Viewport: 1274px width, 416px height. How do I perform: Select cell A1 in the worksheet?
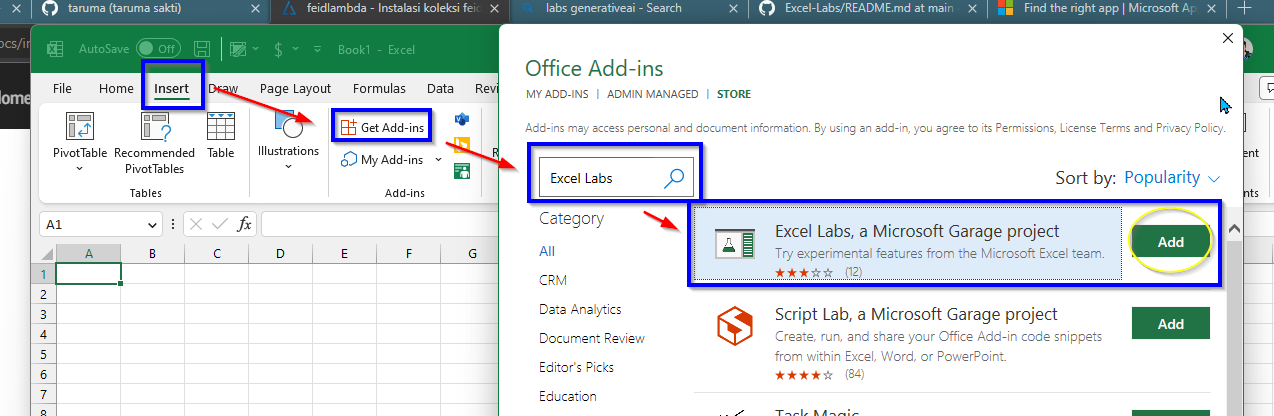[89, 273]
